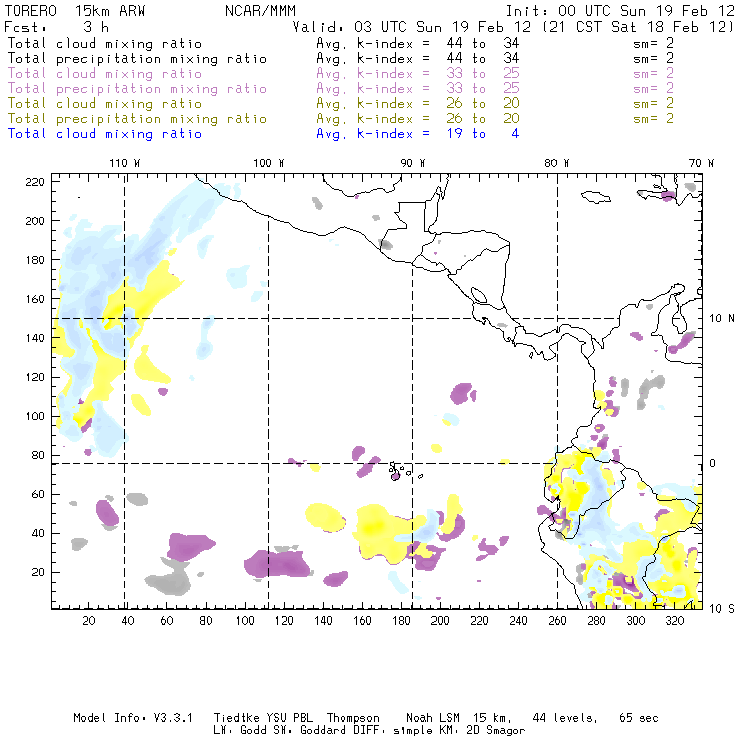The height and width of the screenshot is (740, 740).
Task: Click the equator 0 latitude label
Action: pos(713,463)
